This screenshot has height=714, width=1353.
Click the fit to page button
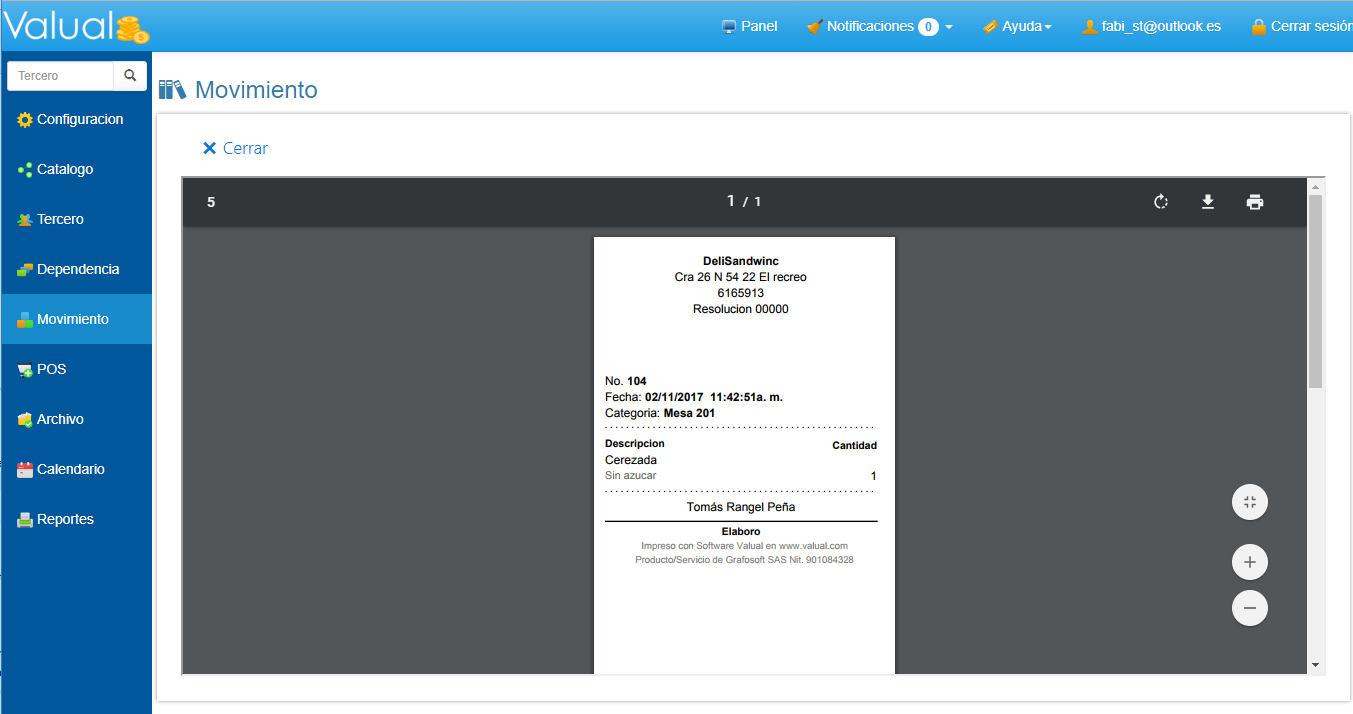(1249, 502)
